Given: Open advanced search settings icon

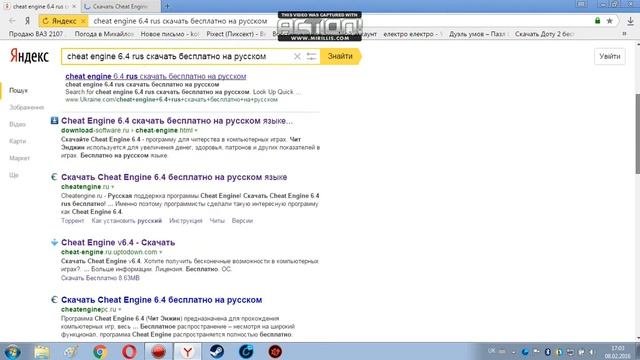Looking at the screenshot, I should 311,56.
